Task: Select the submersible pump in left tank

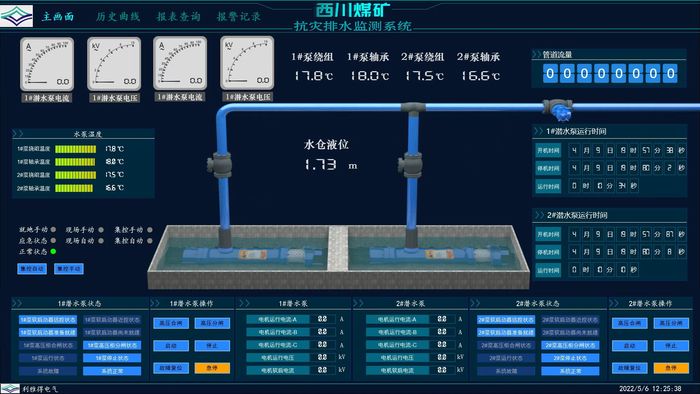Action: [251, 255]
